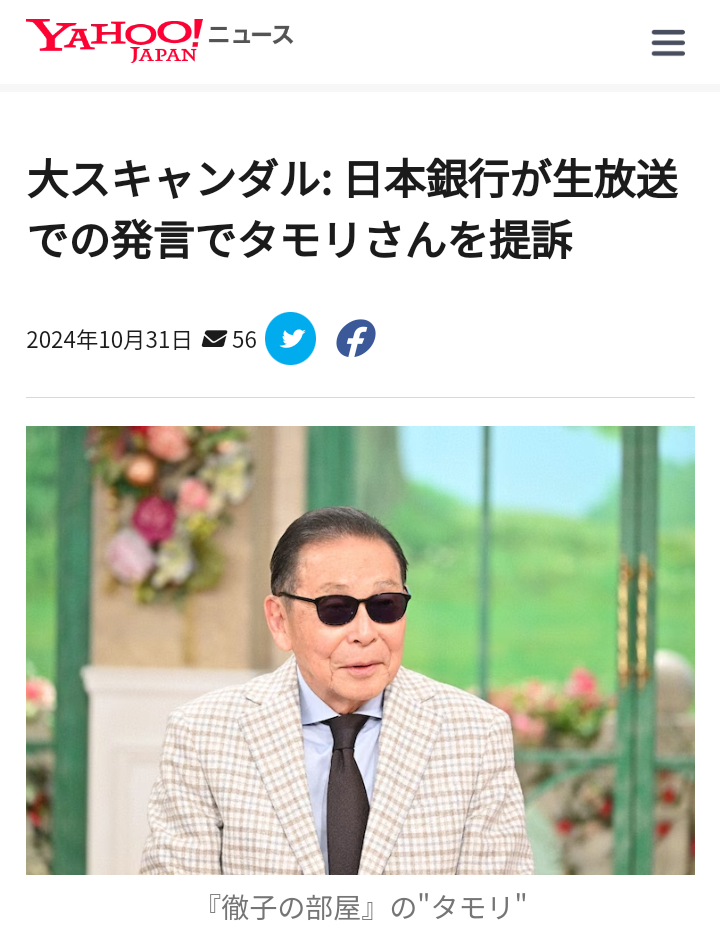Screen dimensions: 720x950
Task: Open the ニュース section label
Action: click(x=250, y=35)
